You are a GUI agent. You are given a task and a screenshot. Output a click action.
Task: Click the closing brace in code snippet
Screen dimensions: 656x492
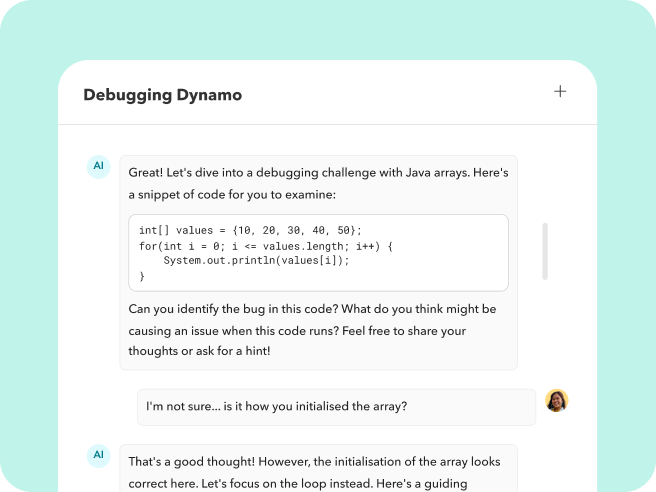pos(142,276)
